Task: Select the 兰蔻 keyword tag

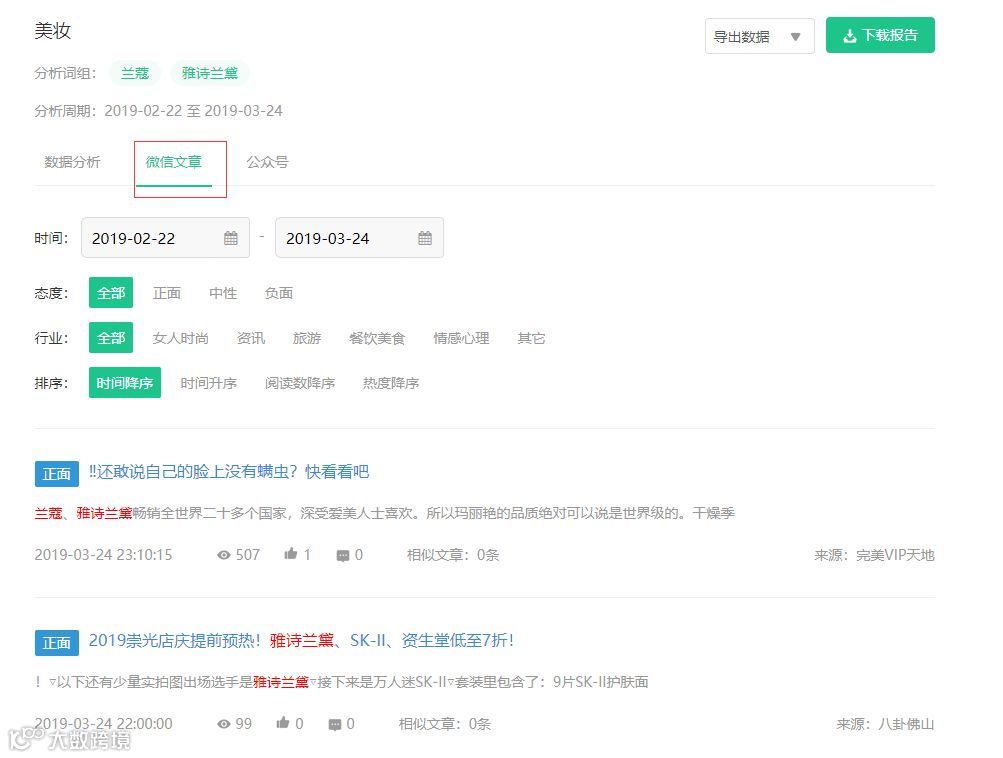Action: (x=135, y=74)
